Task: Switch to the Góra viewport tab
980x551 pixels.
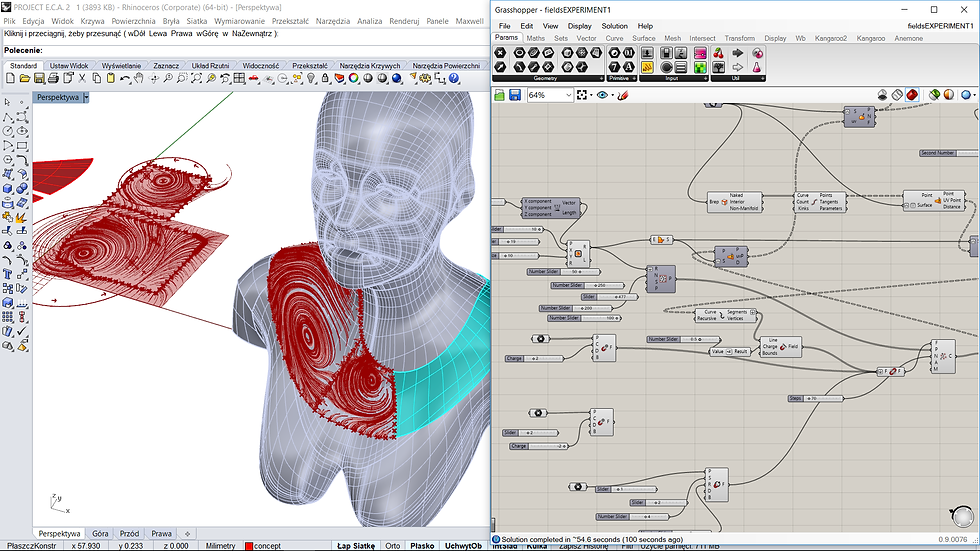Action: 100,534
